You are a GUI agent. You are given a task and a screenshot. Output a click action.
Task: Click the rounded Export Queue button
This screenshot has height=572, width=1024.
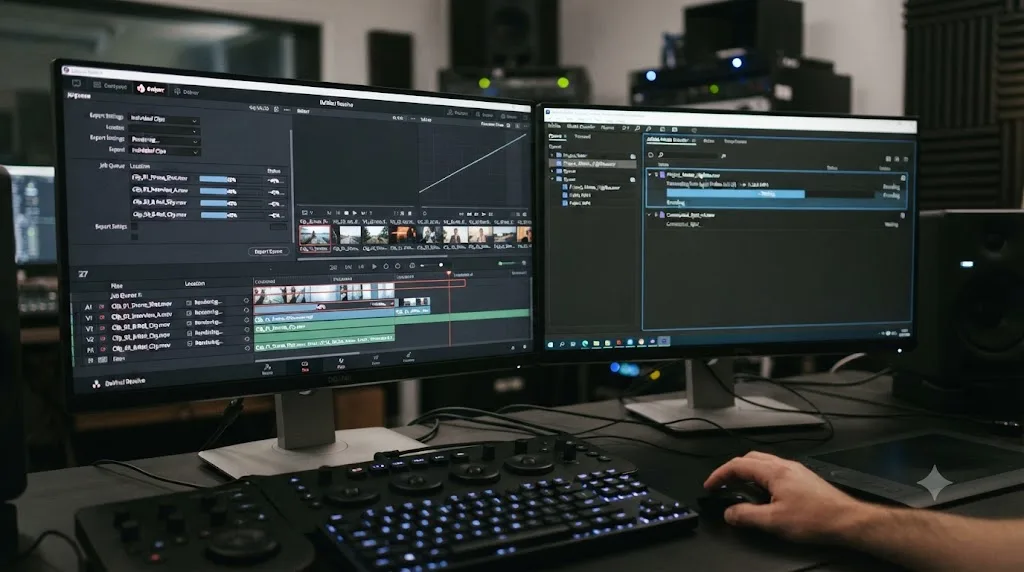pos(268,251)
